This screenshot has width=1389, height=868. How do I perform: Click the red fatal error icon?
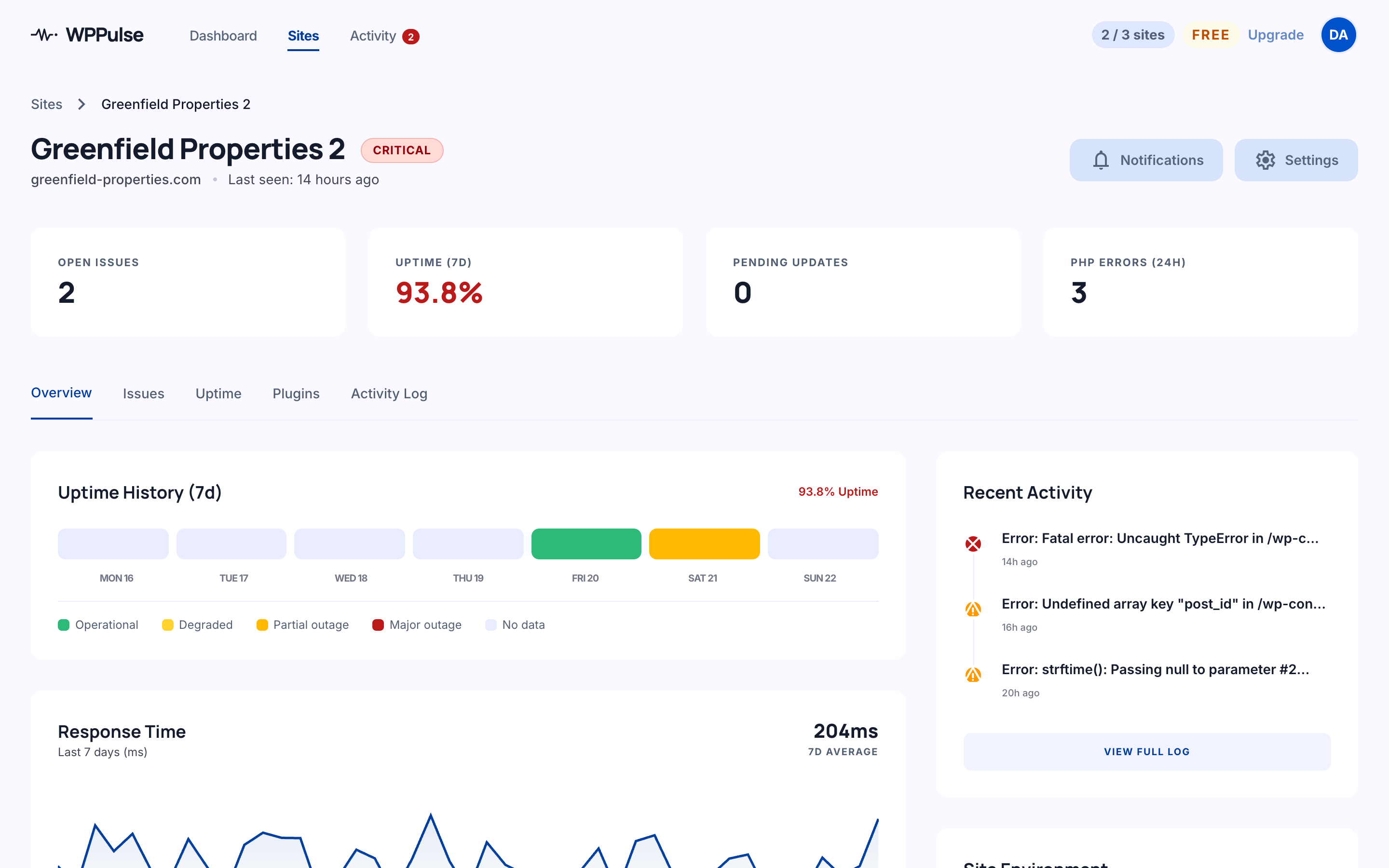pos(972,542)
